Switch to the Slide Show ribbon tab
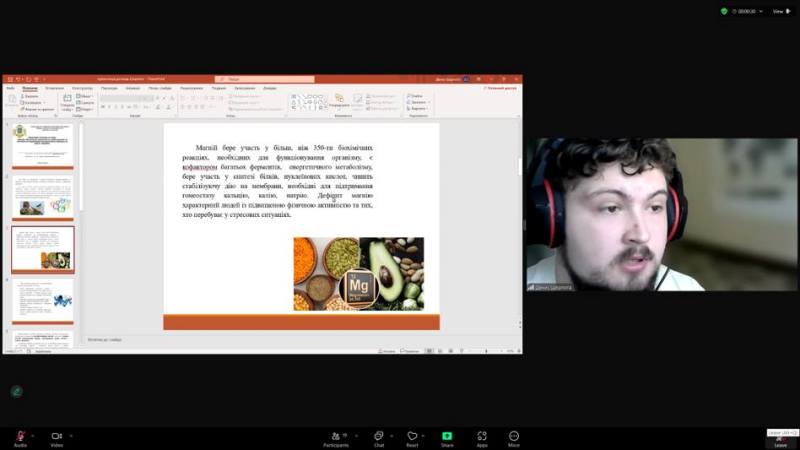This screenshot has height=450, width=800. [x=160, y=88]
